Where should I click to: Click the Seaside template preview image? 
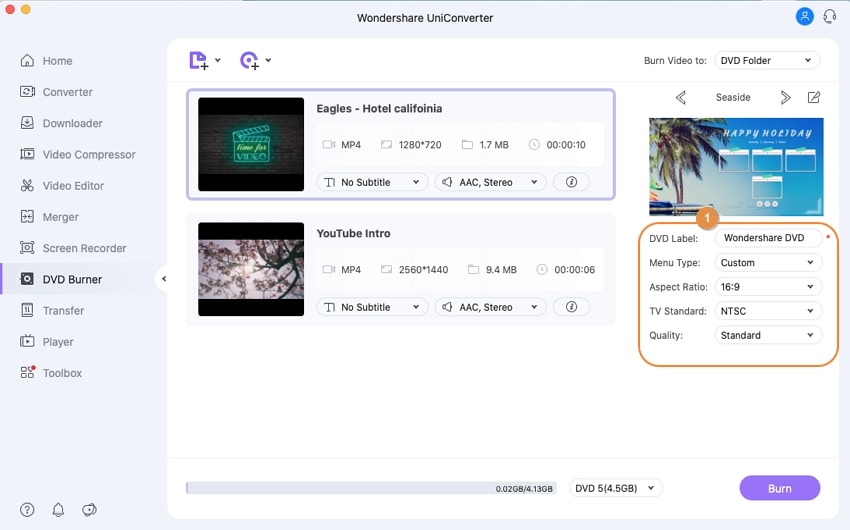(736, 166)
